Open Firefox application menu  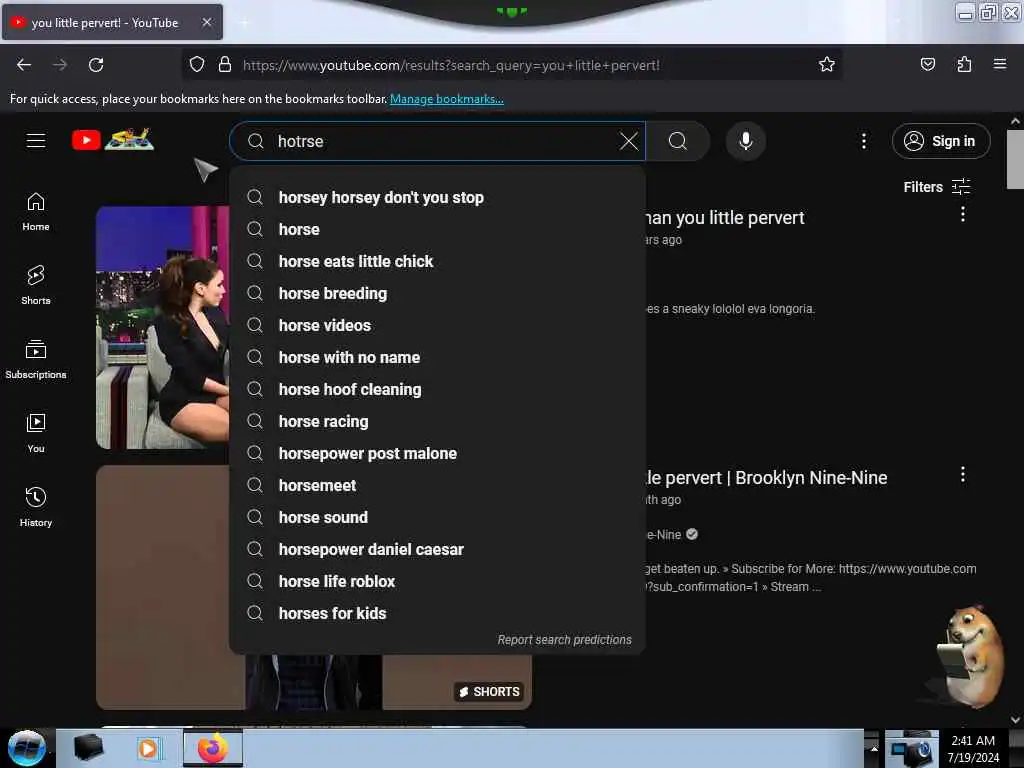point(1000,64)
